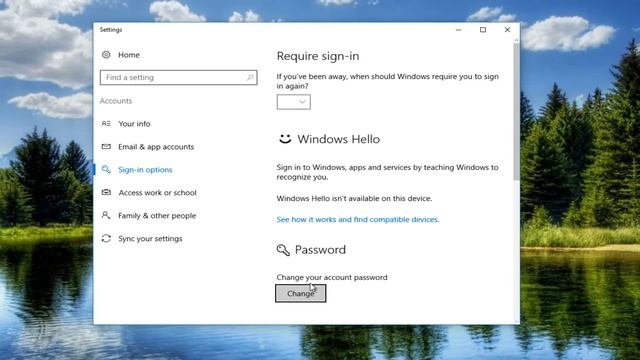Close the Settings window

(507, 30)
